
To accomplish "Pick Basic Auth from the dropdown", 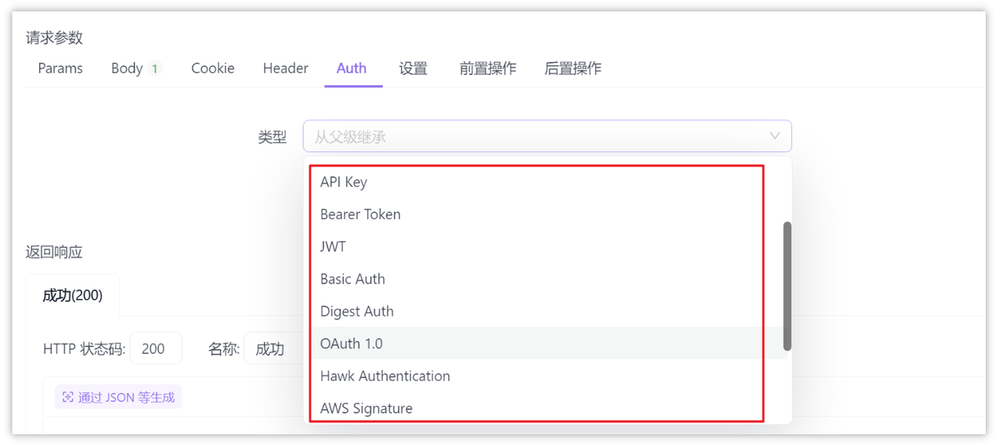I will (352, 279).
